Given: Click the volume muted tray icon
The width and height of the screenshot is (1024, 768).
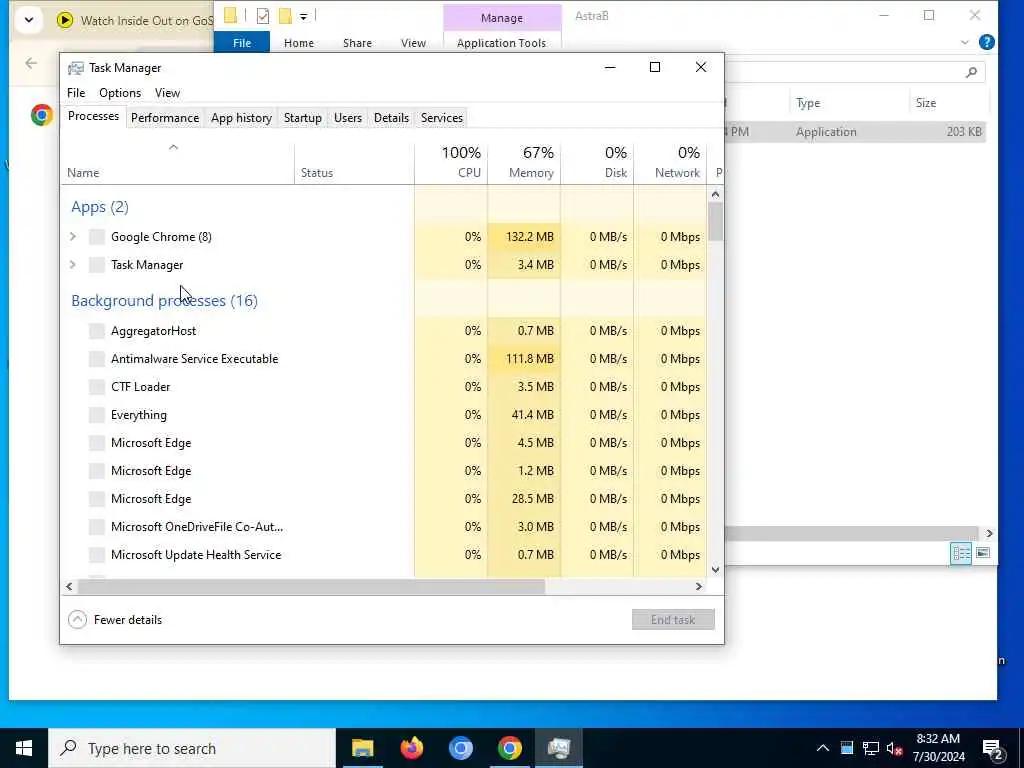Looking at the screenshot, I should click(x=894, y=748).
